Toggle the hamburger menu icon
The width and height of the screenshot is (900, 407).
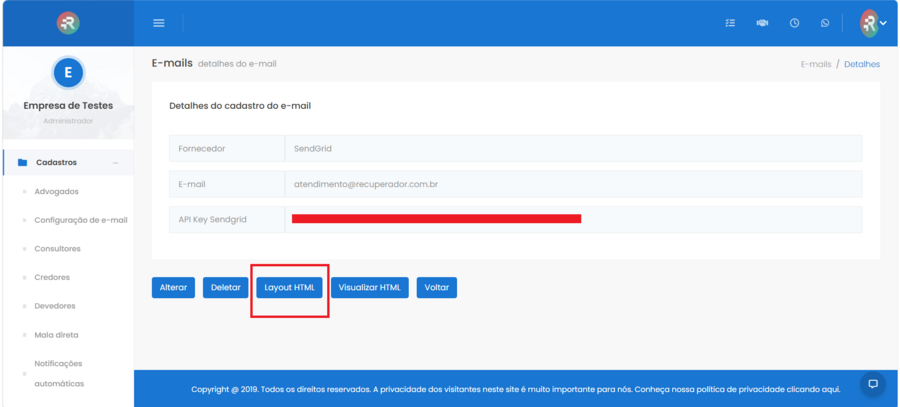point(159,23)
